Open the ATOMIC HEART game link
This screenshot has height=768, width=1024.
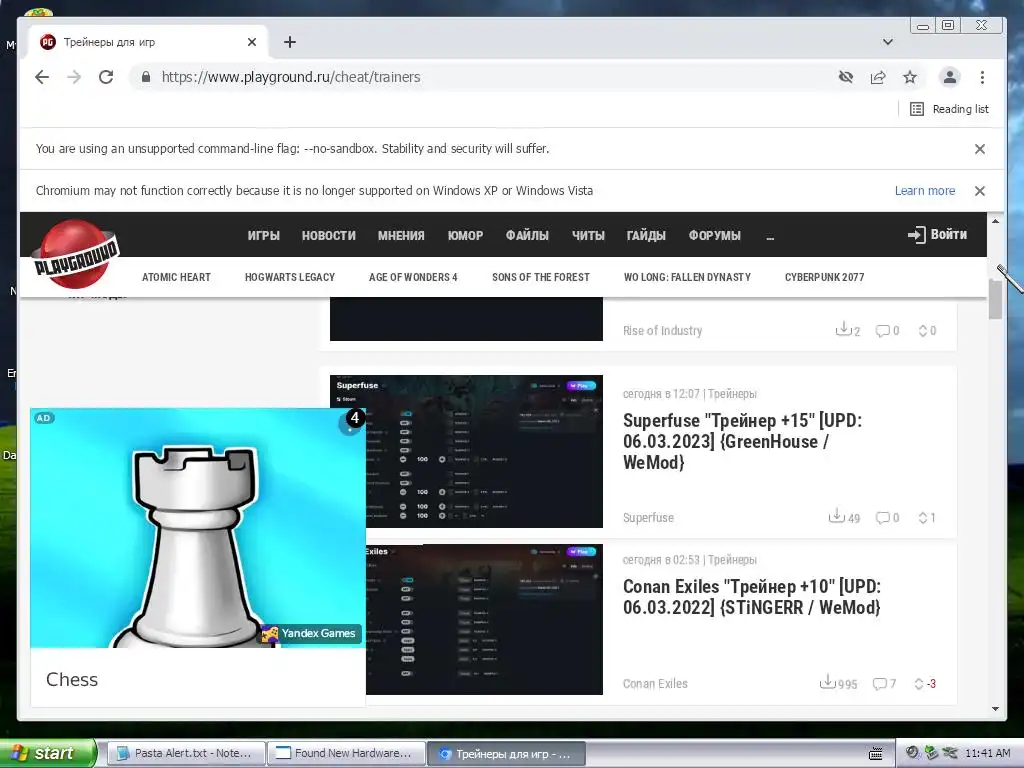coord(176,277)
